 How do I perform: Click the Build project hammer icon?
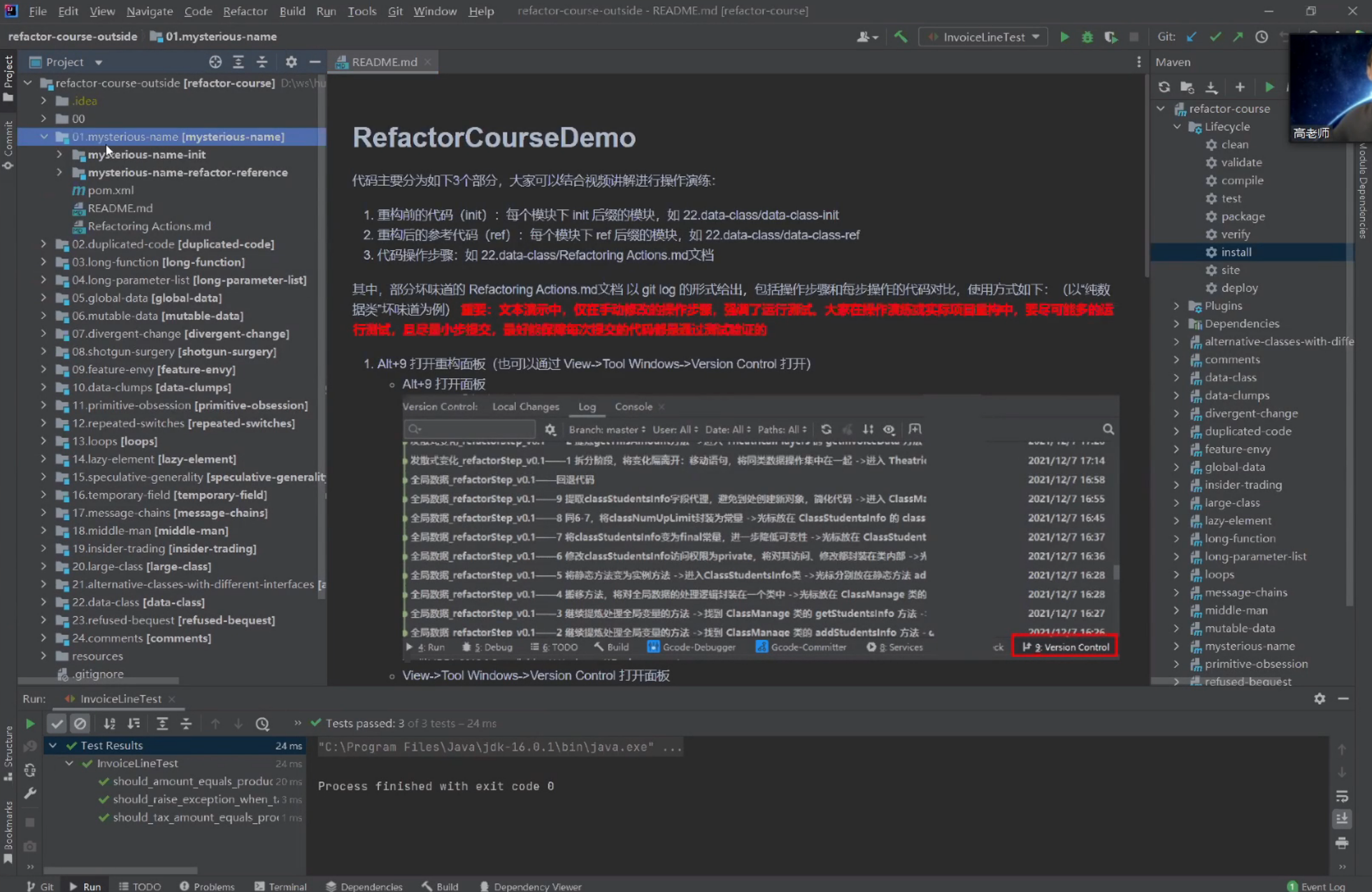click(x=901, y=37)
